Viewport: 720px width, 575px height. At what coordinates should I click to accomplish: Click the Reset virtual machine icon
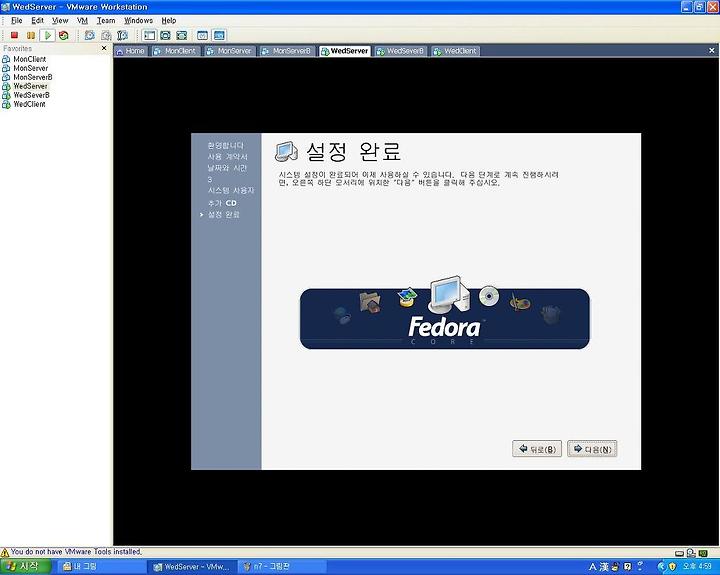tap(64, 35)
